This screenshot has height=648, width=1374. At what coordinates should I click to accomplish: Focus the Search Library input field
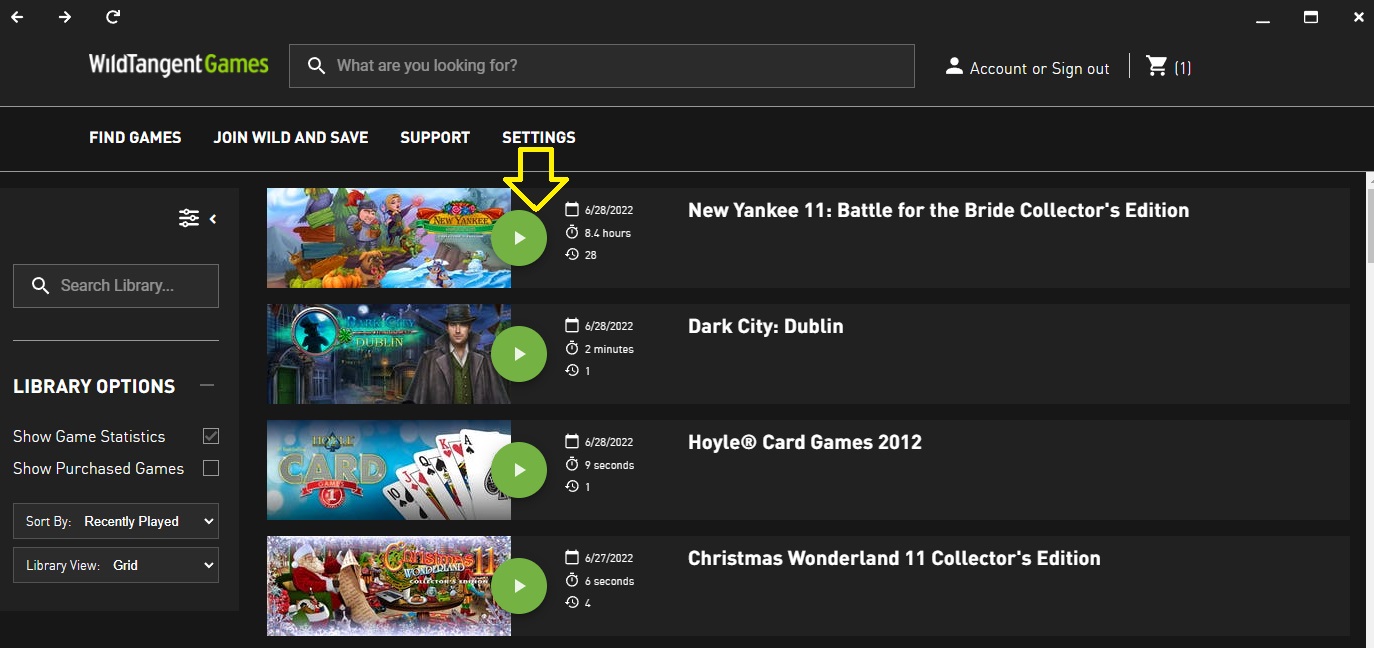click(x=116, y=286)
